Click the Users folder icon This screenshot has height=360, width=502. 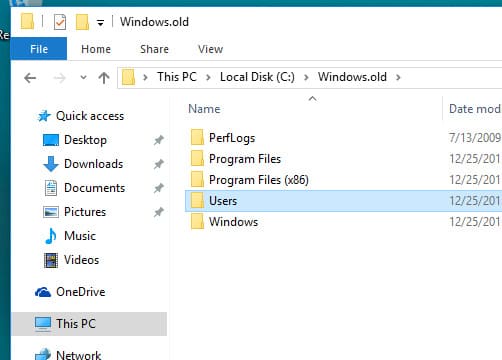[197, 201]
